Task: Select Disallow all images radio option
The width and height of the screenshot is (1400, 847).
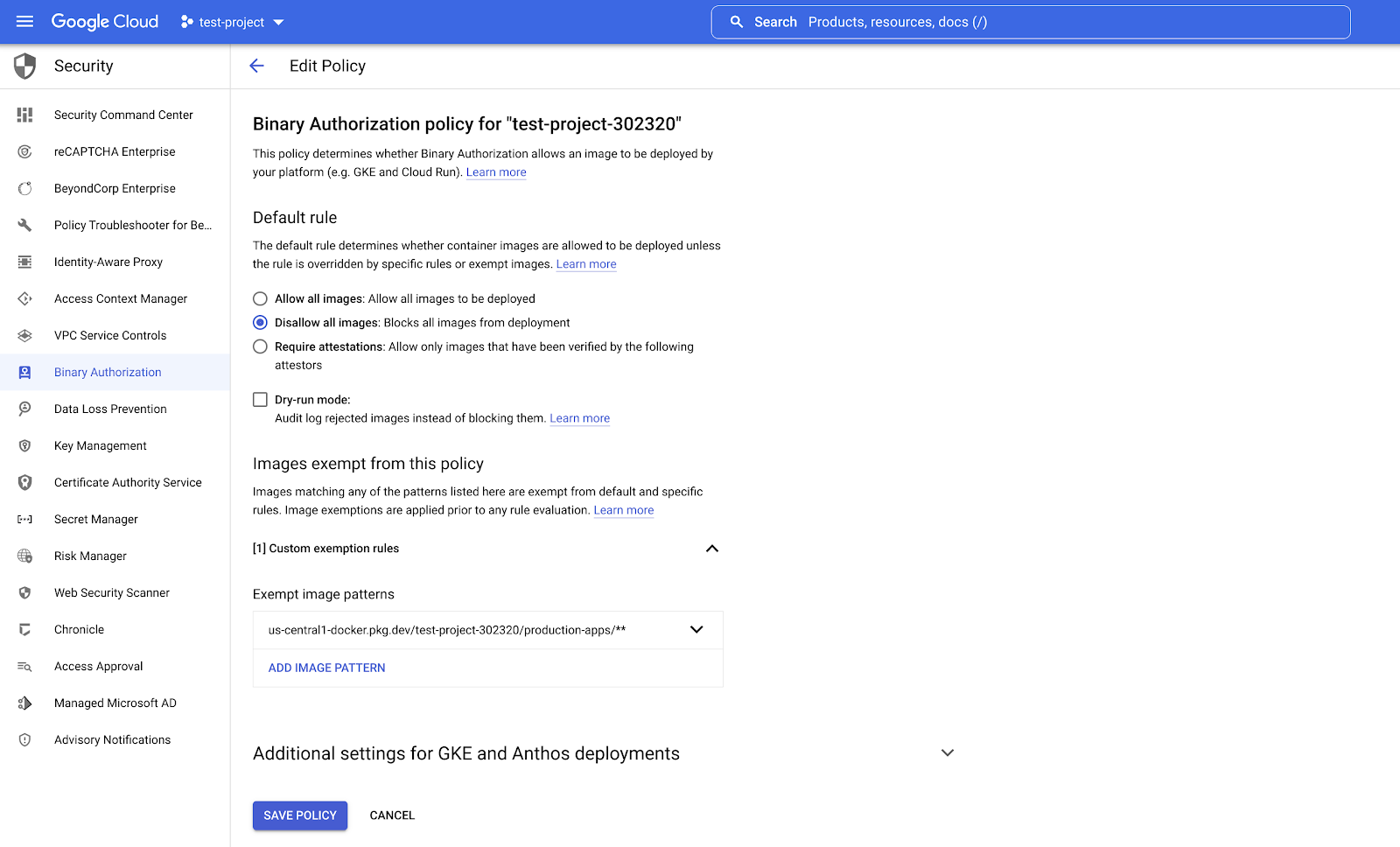Action: 260,322
